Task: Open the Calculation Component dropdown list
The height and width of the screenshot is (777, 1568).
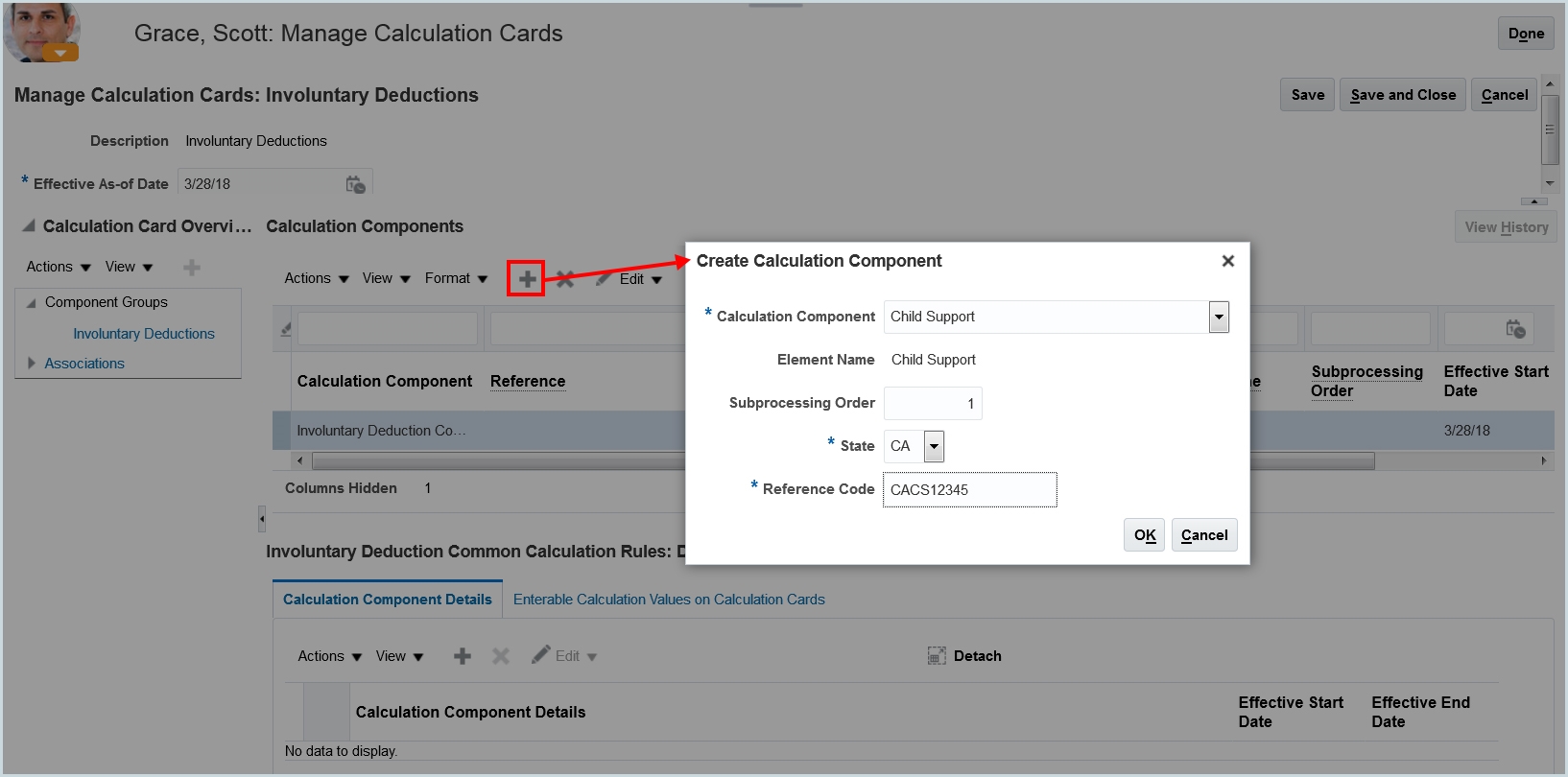Action: point(1219,317)
